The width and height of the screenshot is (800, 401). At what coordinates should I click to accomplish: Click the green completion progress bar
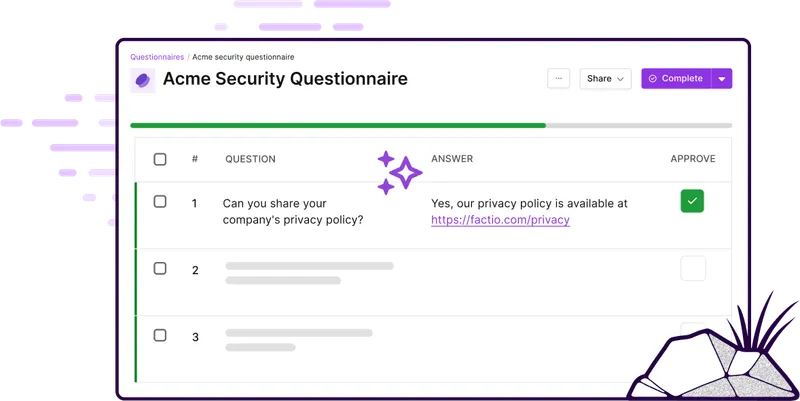tap(338, 125)
